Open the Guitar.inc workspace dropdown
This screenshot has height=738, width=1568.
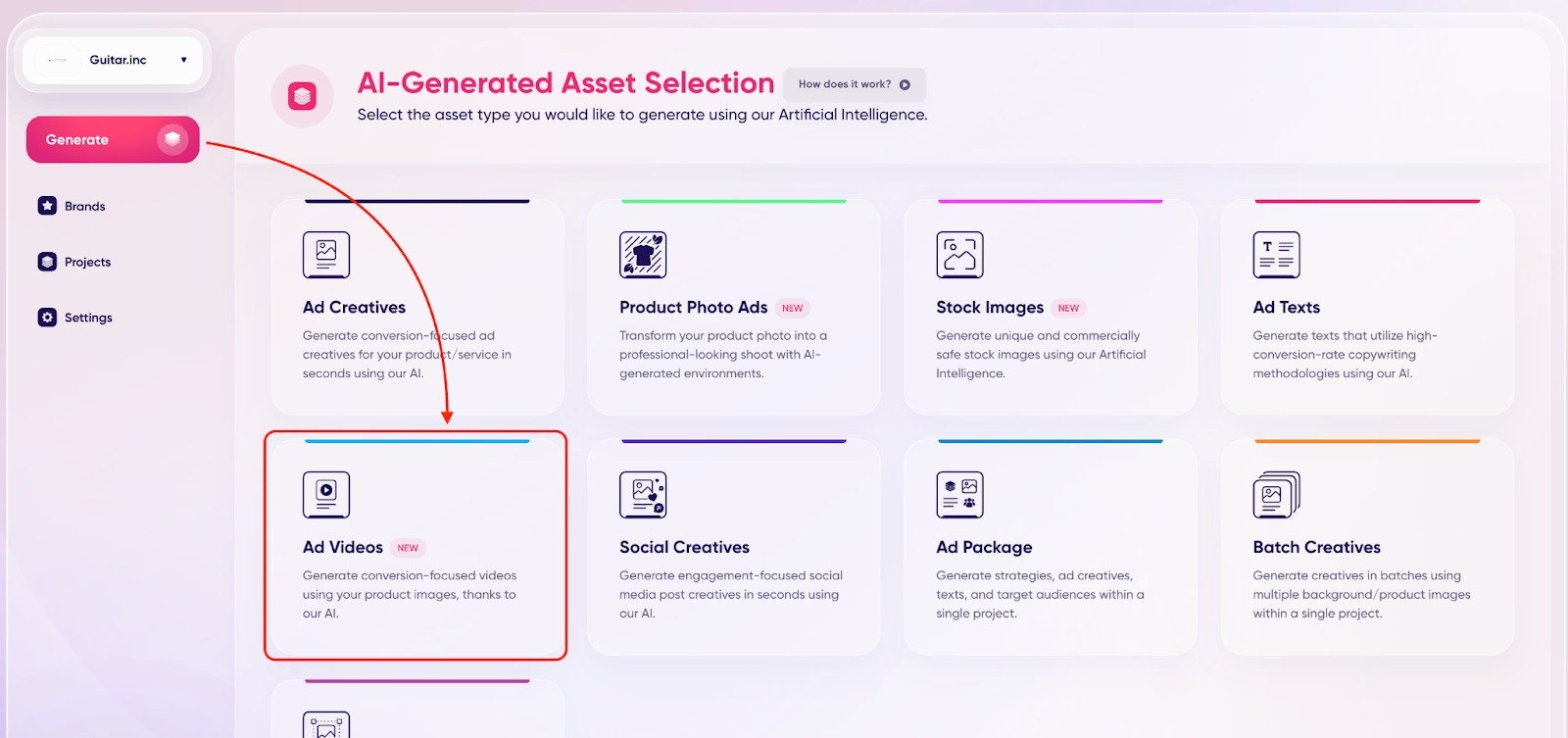[x=112, y=60]
